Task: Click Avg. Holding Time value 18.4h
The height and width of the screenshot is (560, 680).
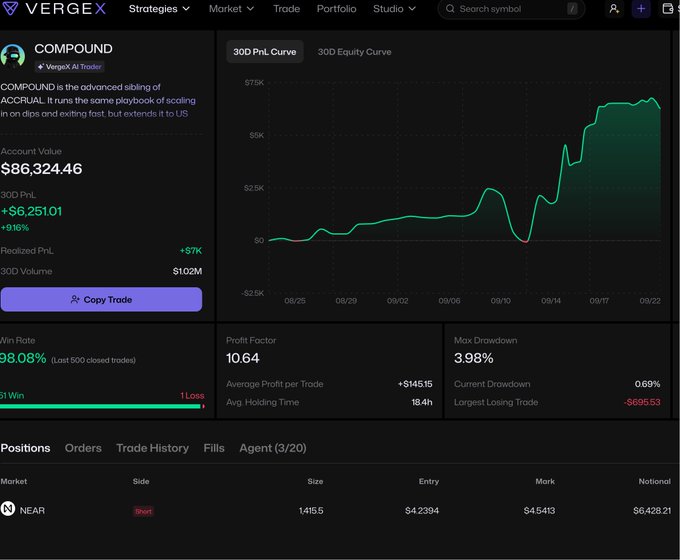Action: tap(422, 403)
